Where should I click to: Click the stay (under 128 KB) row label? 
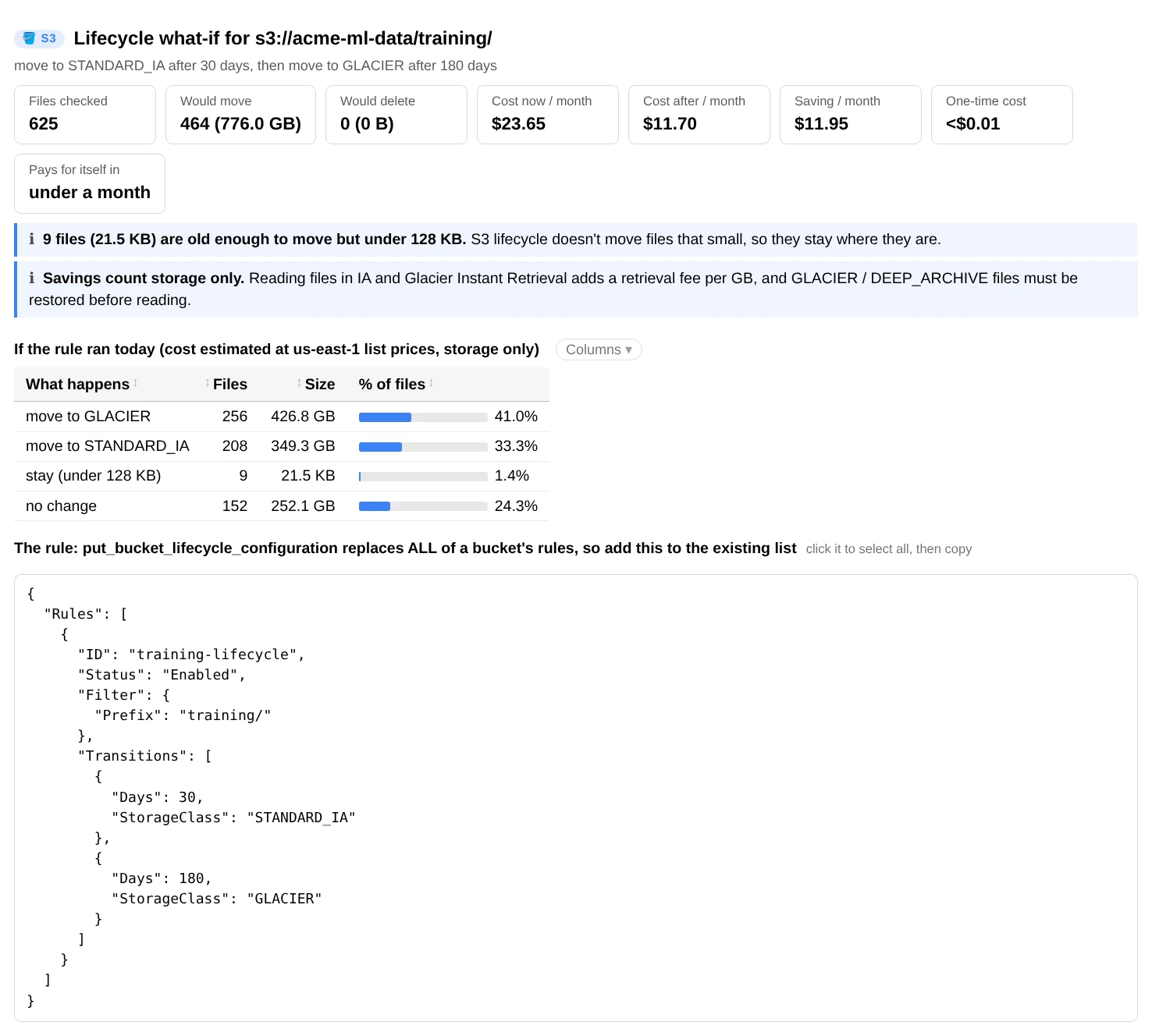tap(94, 476)
